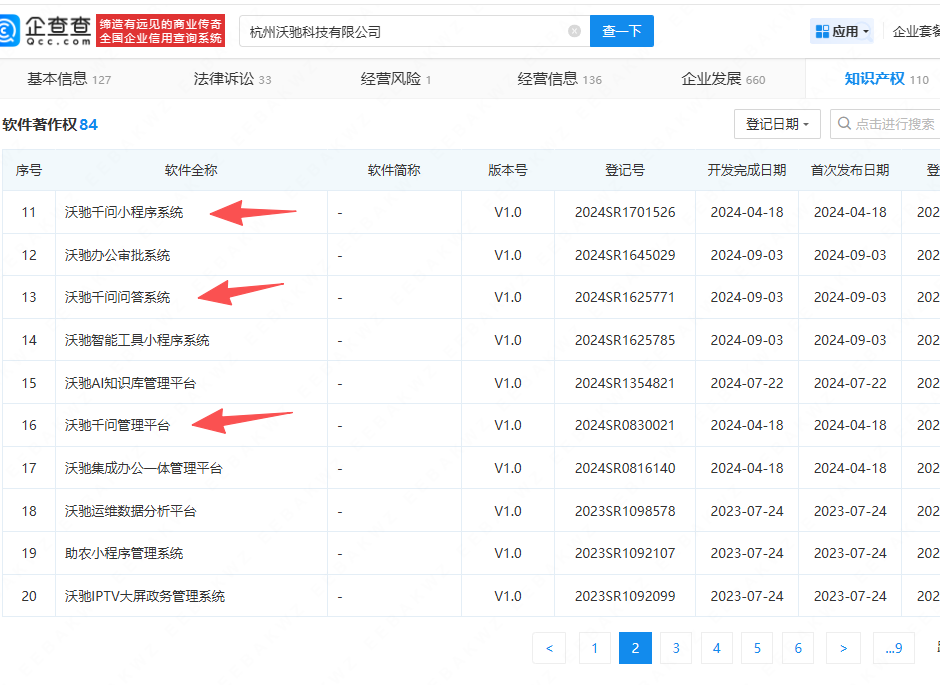Click the magnifier icon in 点击进行搜索
940x685 pixels.
[844, 123]
